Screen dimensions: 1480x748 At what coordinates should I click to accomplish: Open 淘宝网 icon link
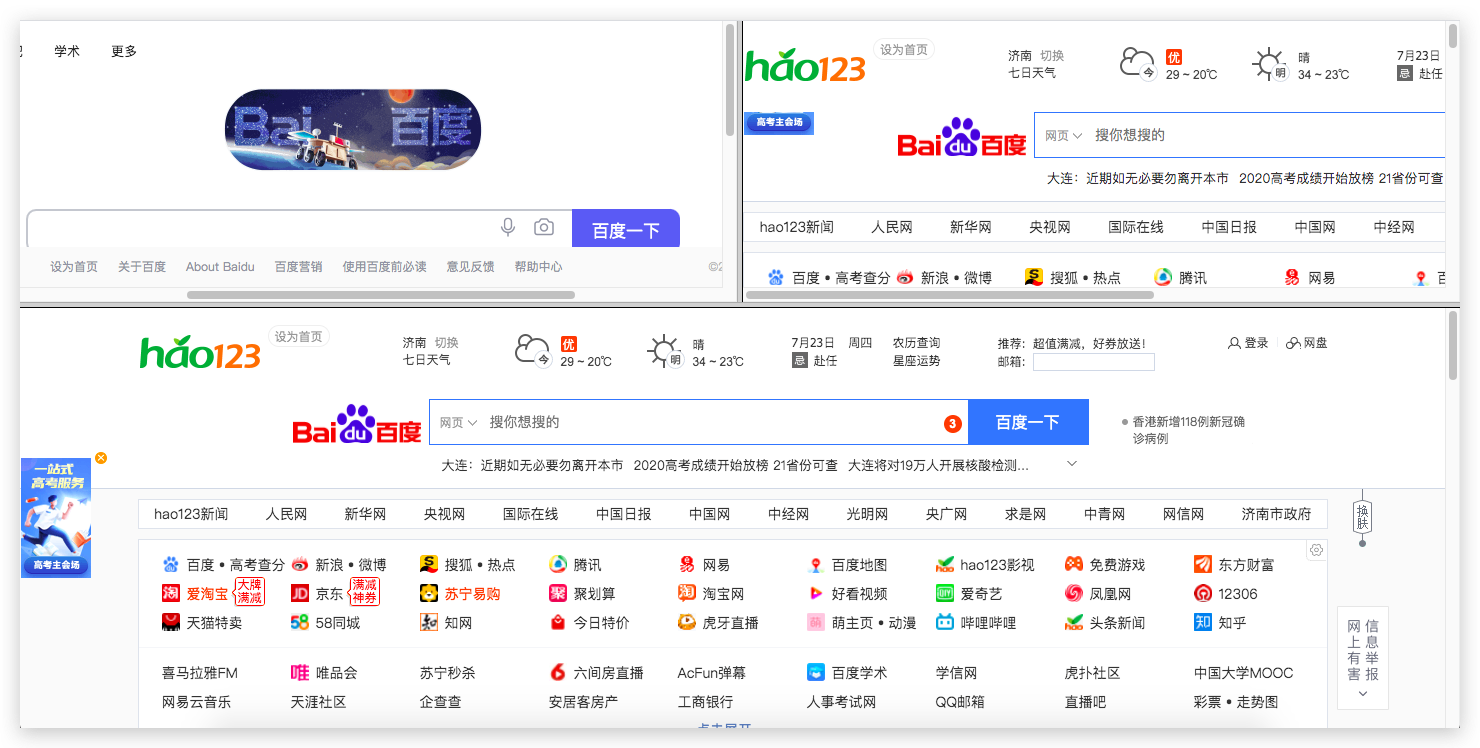pos(687,594)
